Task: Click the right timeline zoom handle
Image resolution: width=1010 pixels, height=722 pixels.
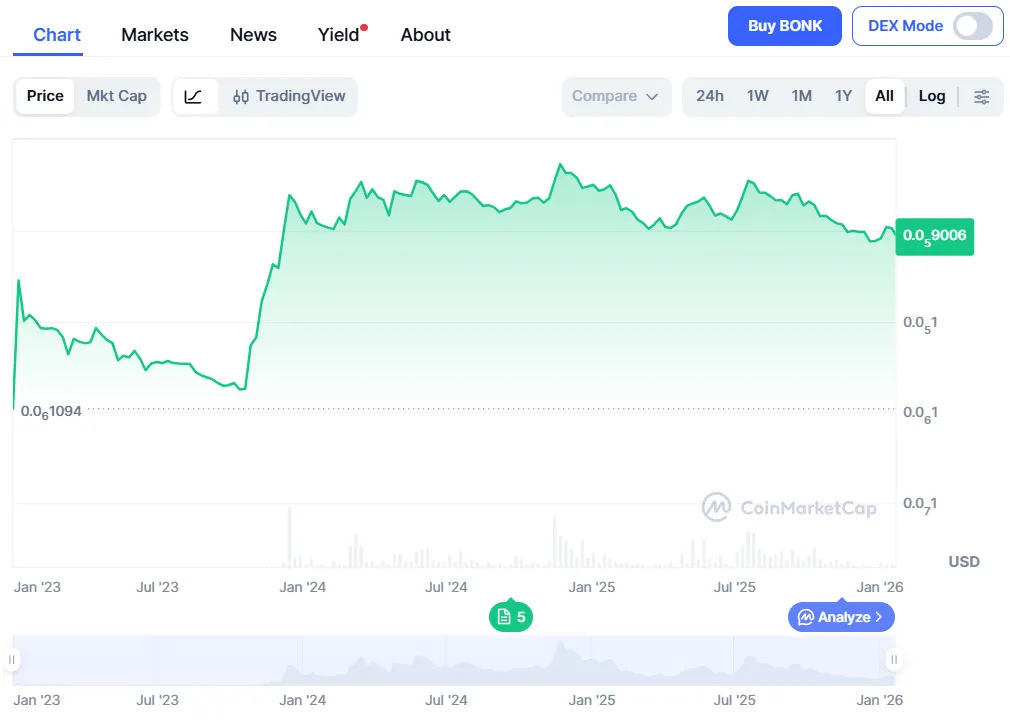Action: [893, 660]
